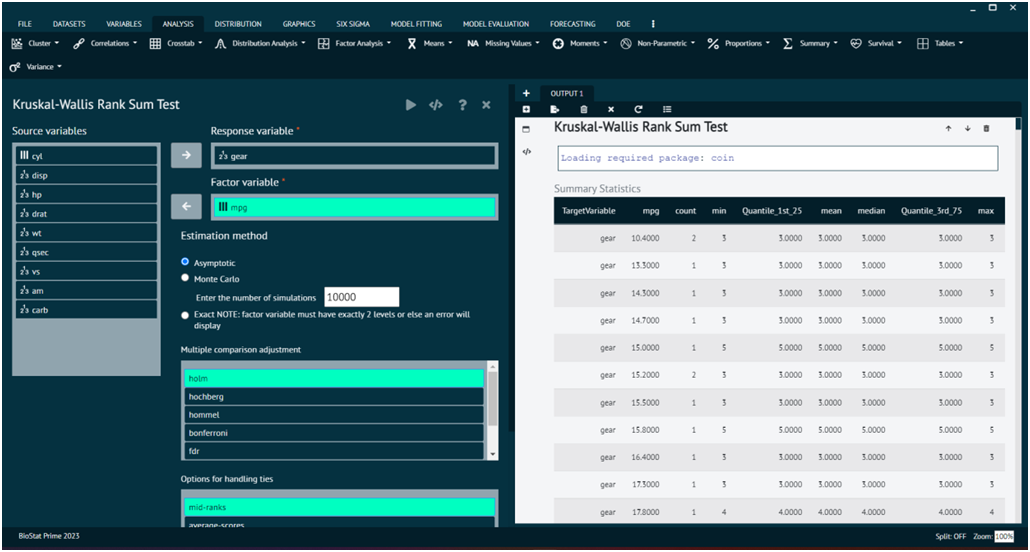Screen dimensions: 1030x552
Task: Open the Correlations dropdown
Action: pos(105,43)
